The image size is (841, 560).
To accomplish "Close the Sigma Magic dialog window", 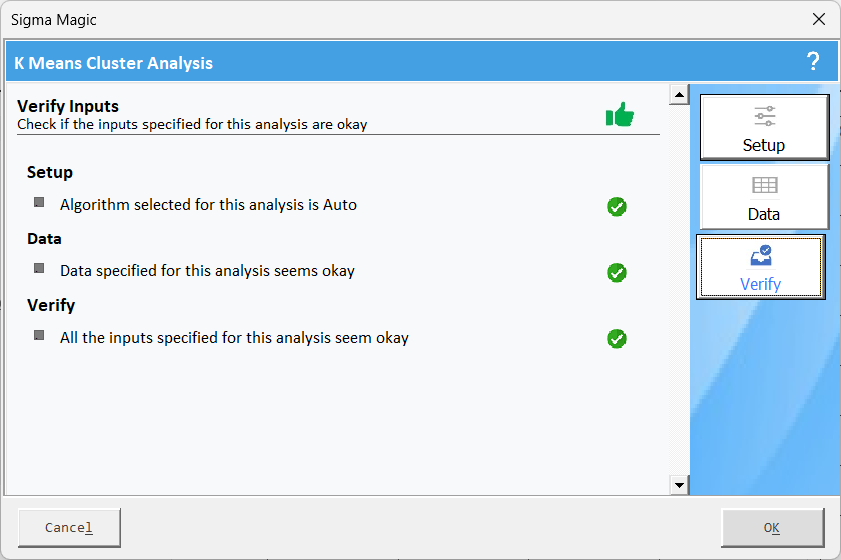I will click(x=818, y=19).
